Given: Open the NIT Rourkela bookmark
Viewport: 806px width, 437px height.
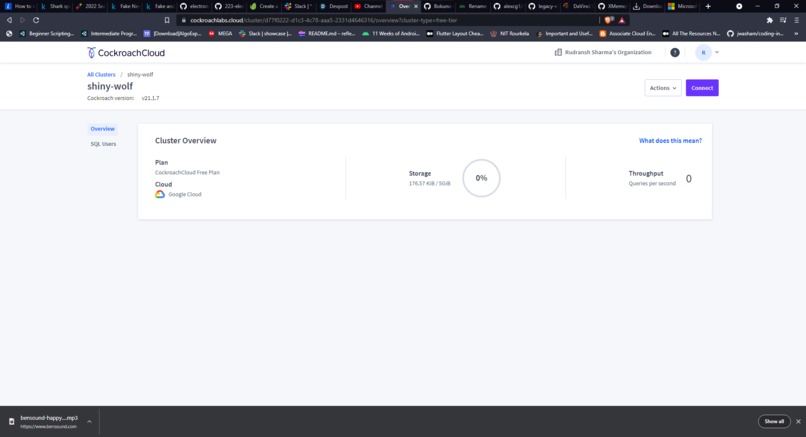Looking at the screenshot, I should coord(510,33).
